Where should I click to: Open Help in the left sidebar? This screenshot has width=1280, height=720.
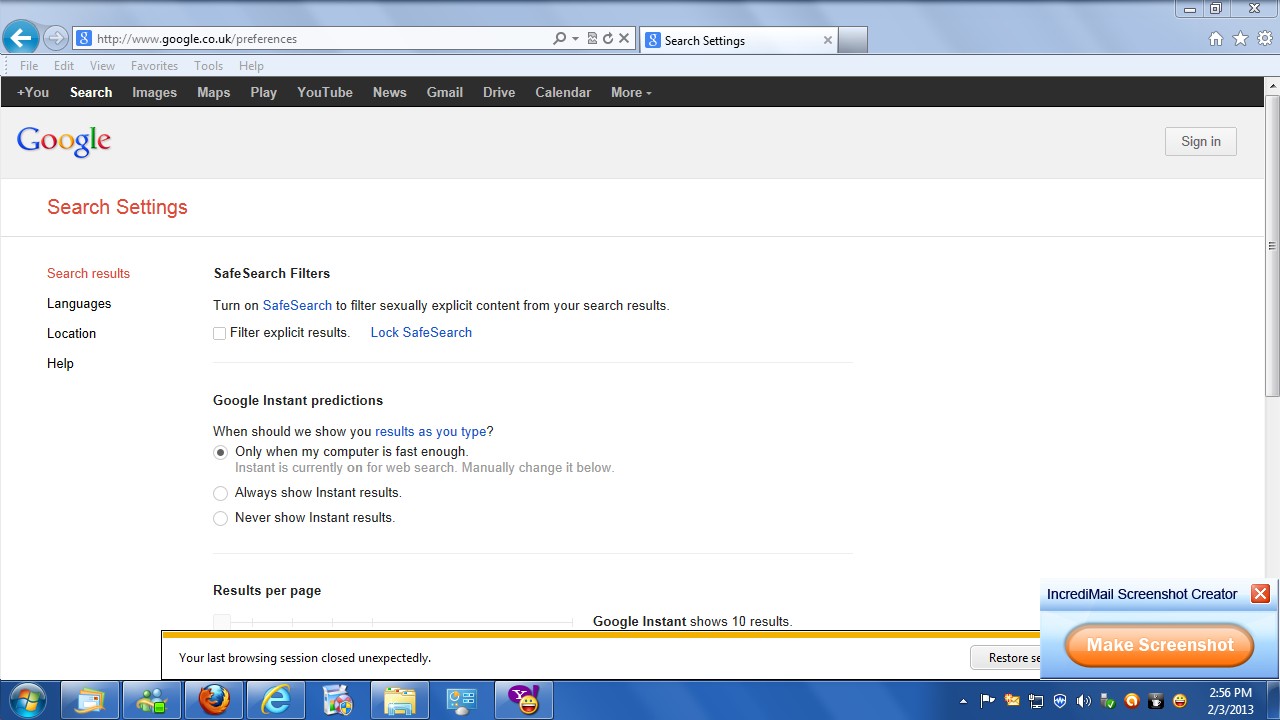pyautogui.click(x=60, y=363)
